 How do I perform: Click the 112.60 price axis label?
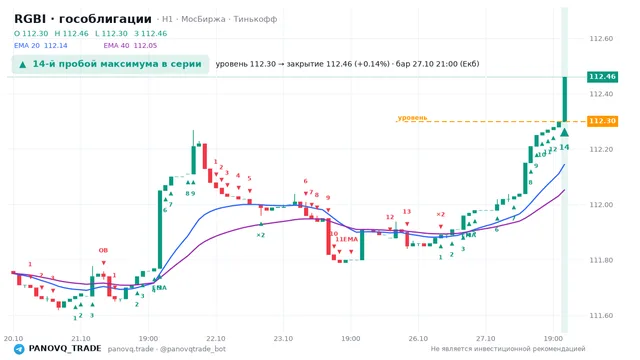(601, 39)
